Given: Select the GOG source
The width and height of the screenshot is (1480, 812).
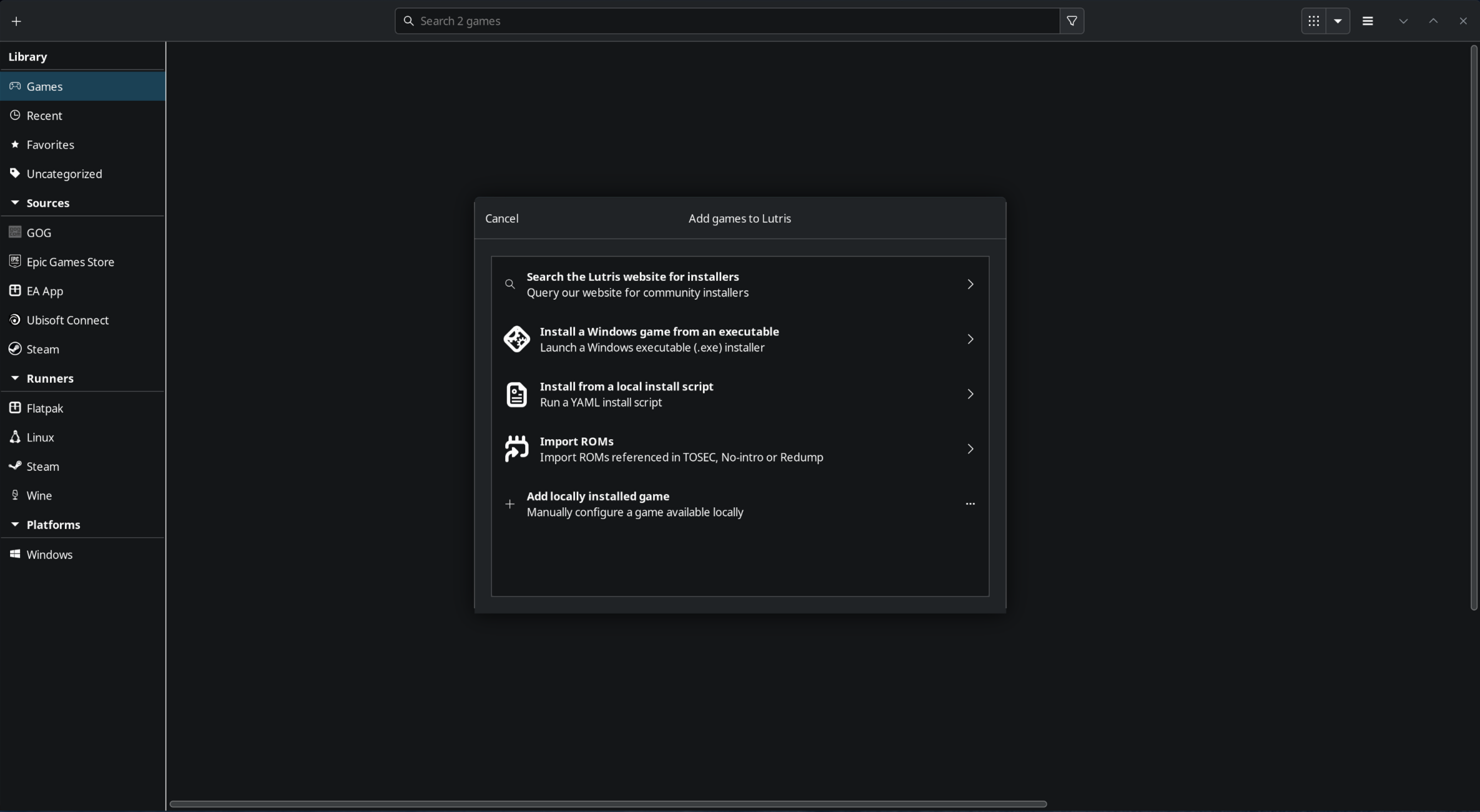Looking at the screenshot, I should pos(39,233).
